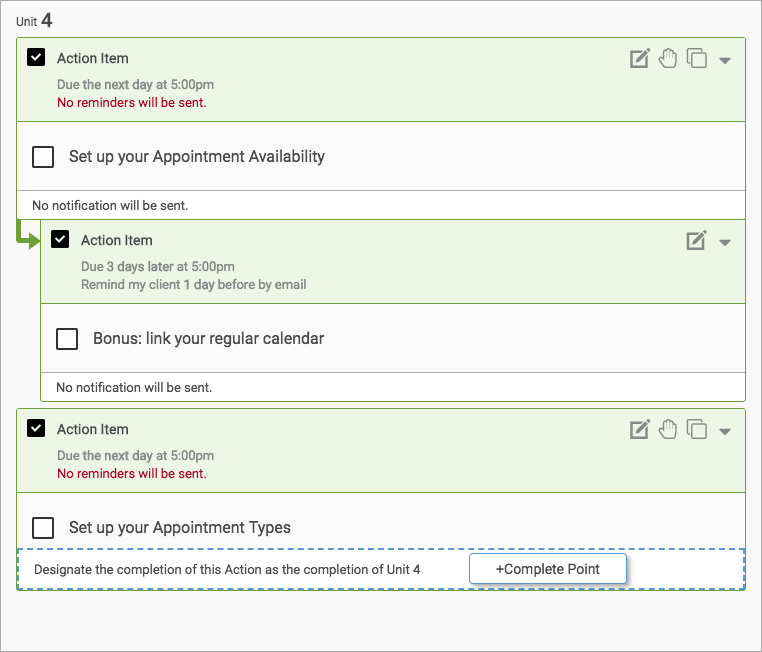762x652 pixels.
Task: Uncheck the first Action Item black checkbox
Action: (36, 57)
